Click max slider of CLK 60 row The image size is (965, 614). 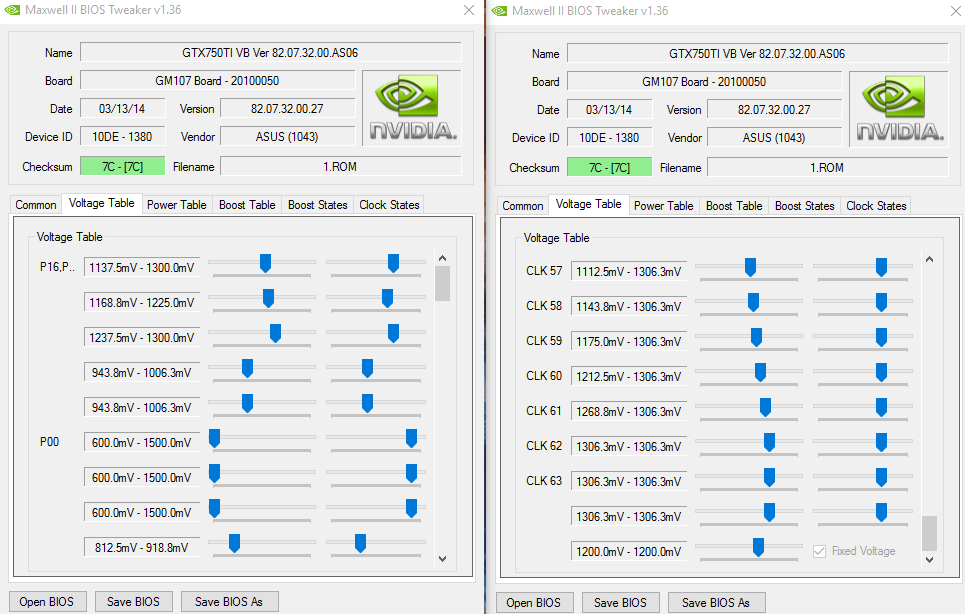881,372
